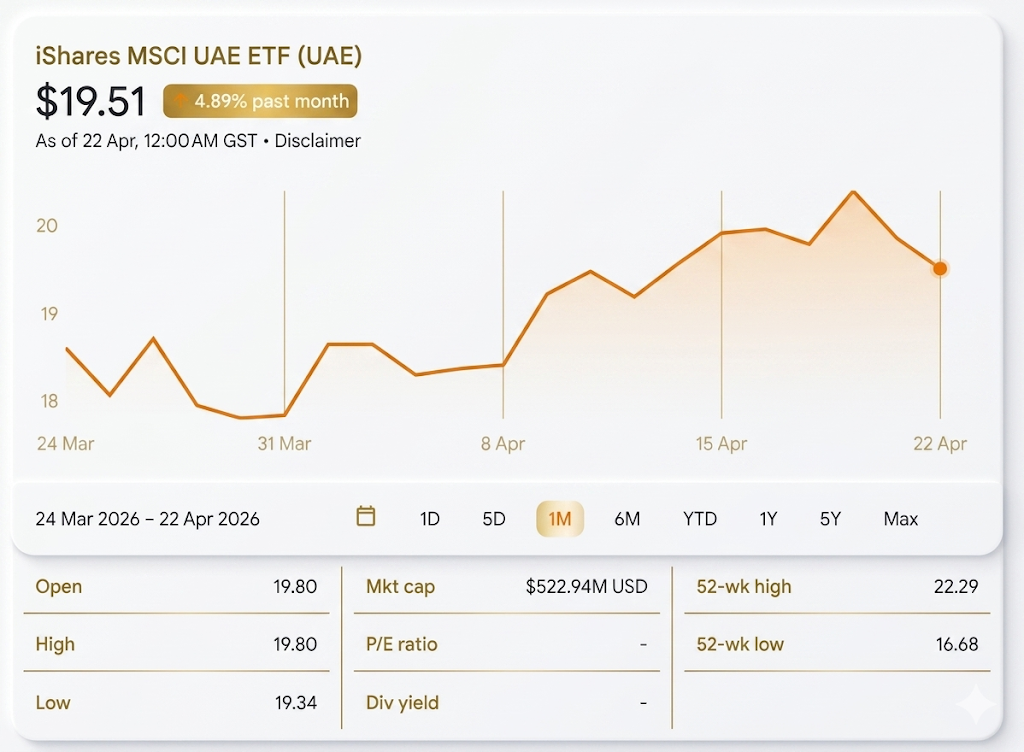The image size is (1024, 752).
Task: Switch to the 1D time range
Action: (429, 519)
